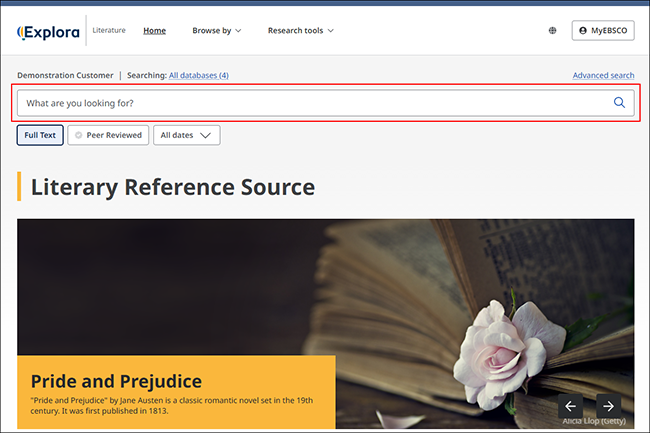This screenshot has height=433, width=650.
Task: Click the Explora logo
Action: pyautogui.click(x=48, y=32)
